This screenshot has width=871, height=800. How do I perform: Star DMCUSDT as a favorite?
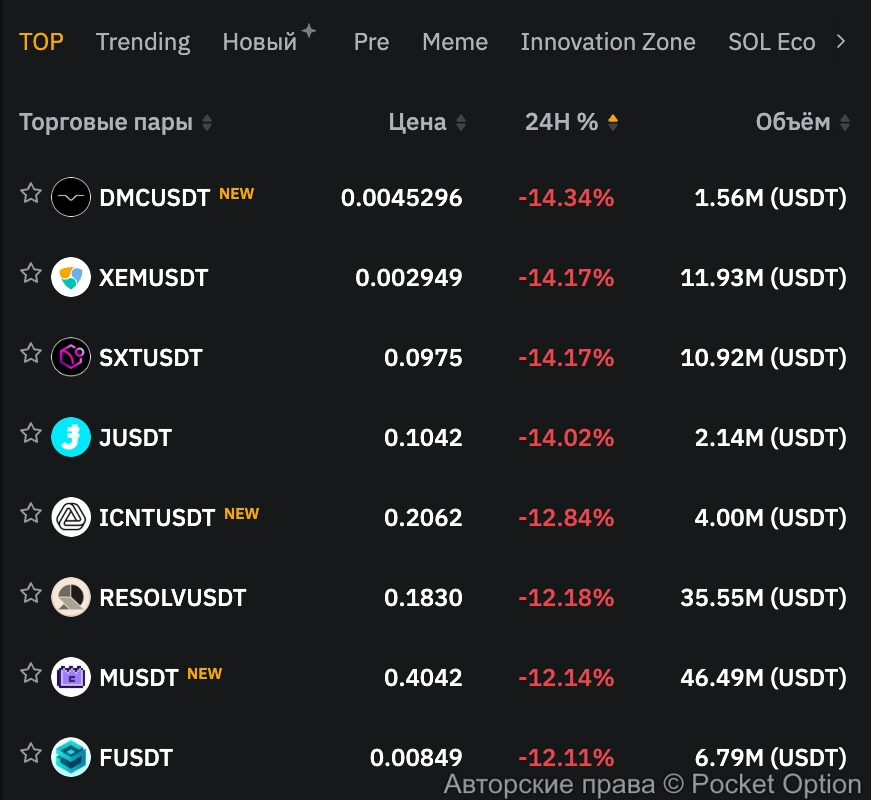coord(31,193)
